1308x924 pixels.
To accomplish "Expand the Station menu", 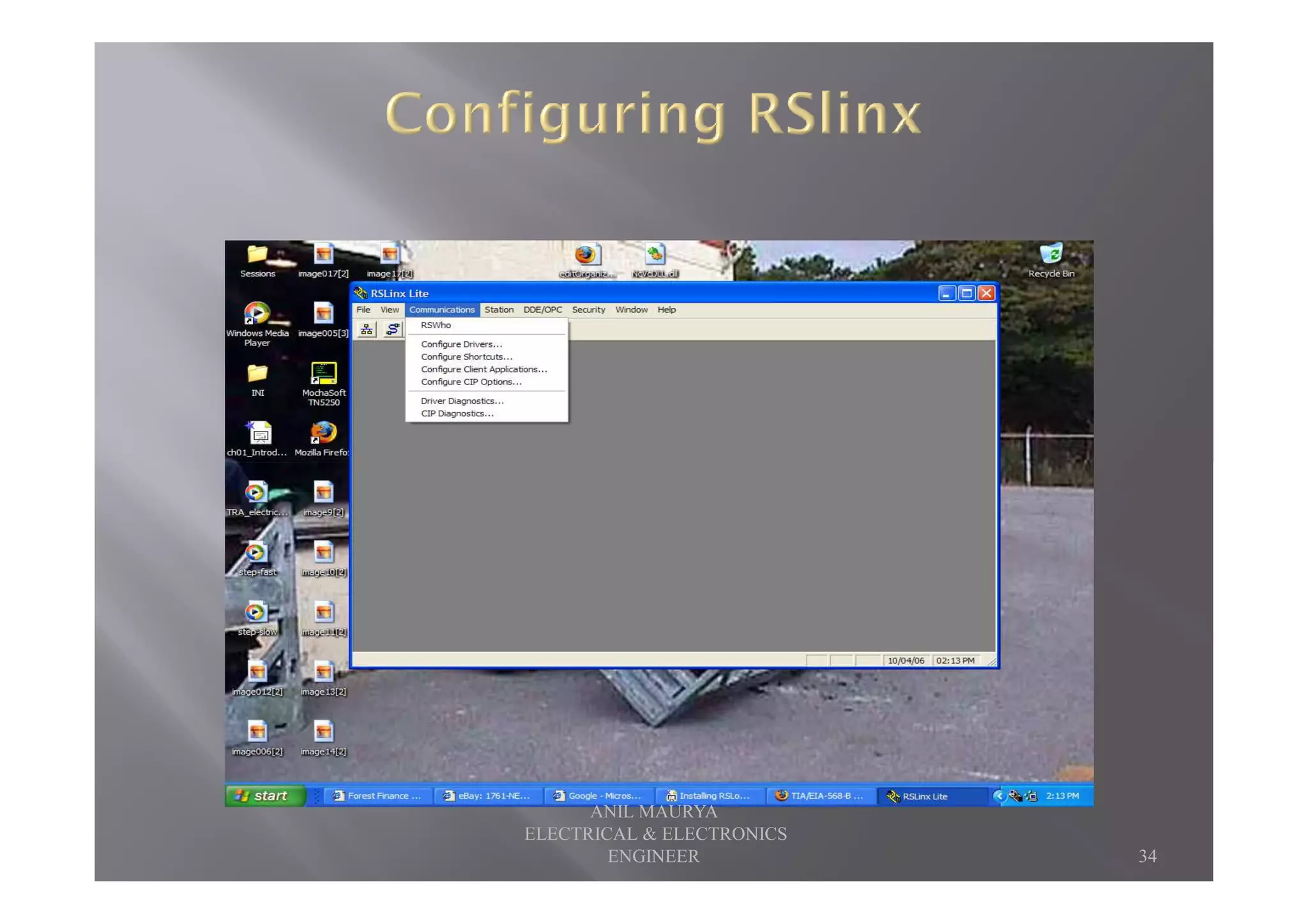I will pos(499,310).
